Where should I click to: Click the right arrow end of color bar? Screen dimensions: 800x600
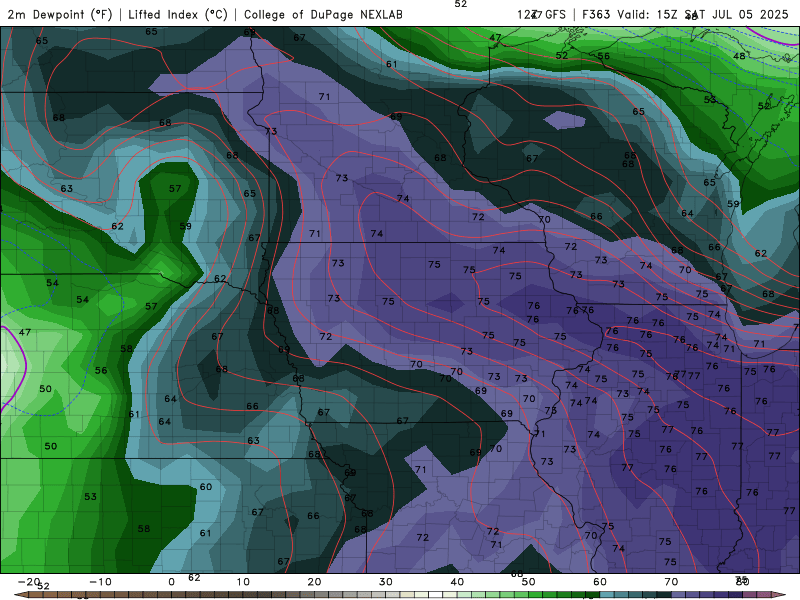pos(779,595)
